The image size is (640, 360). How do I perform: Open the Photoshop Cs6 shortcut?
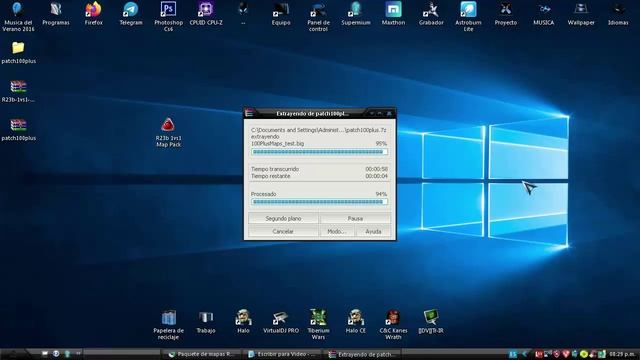point(168,16)
